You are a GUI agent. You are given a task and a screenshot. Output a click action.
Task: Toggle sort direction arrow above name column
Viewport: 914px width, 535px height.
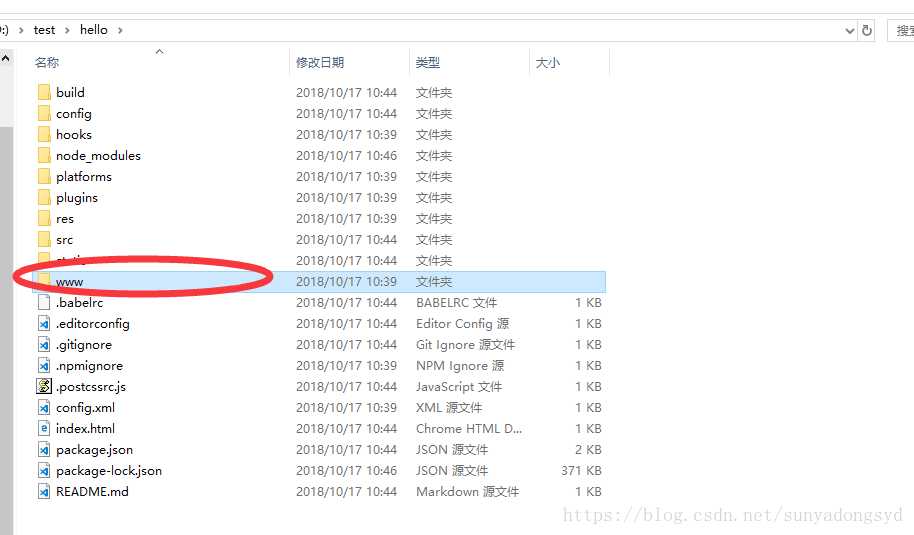159,52
